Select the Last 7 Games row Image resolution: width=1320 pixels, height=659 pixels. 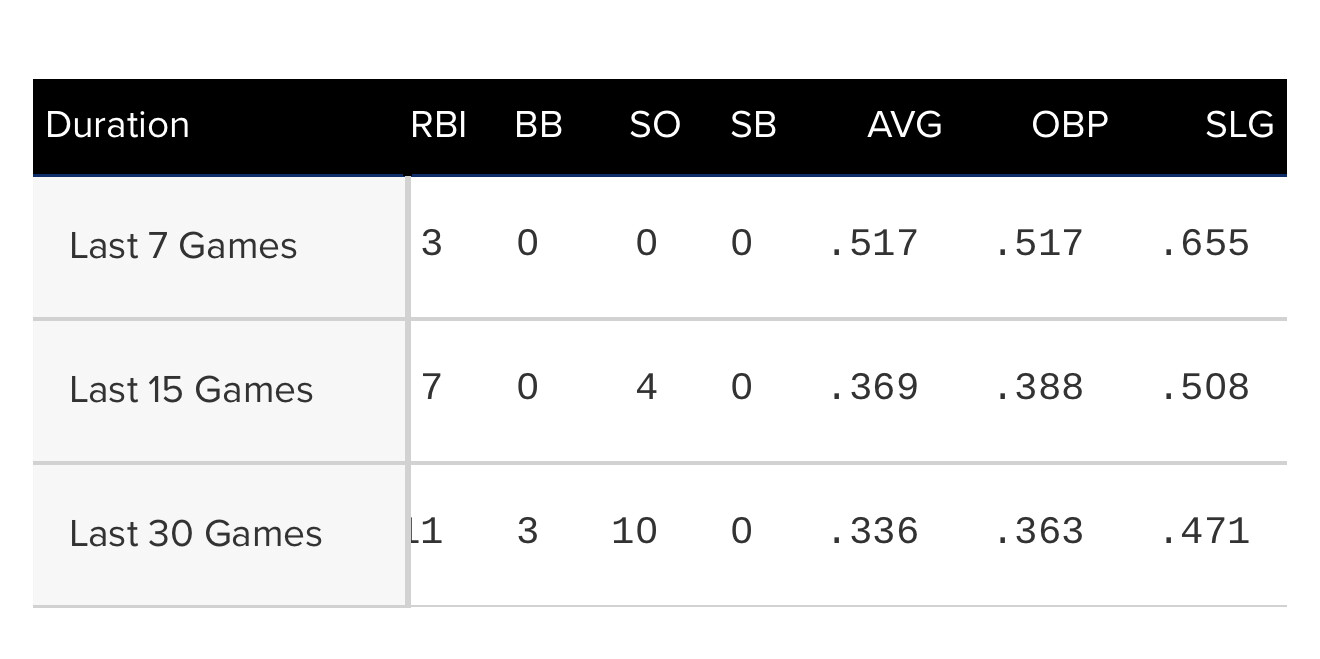660,247
